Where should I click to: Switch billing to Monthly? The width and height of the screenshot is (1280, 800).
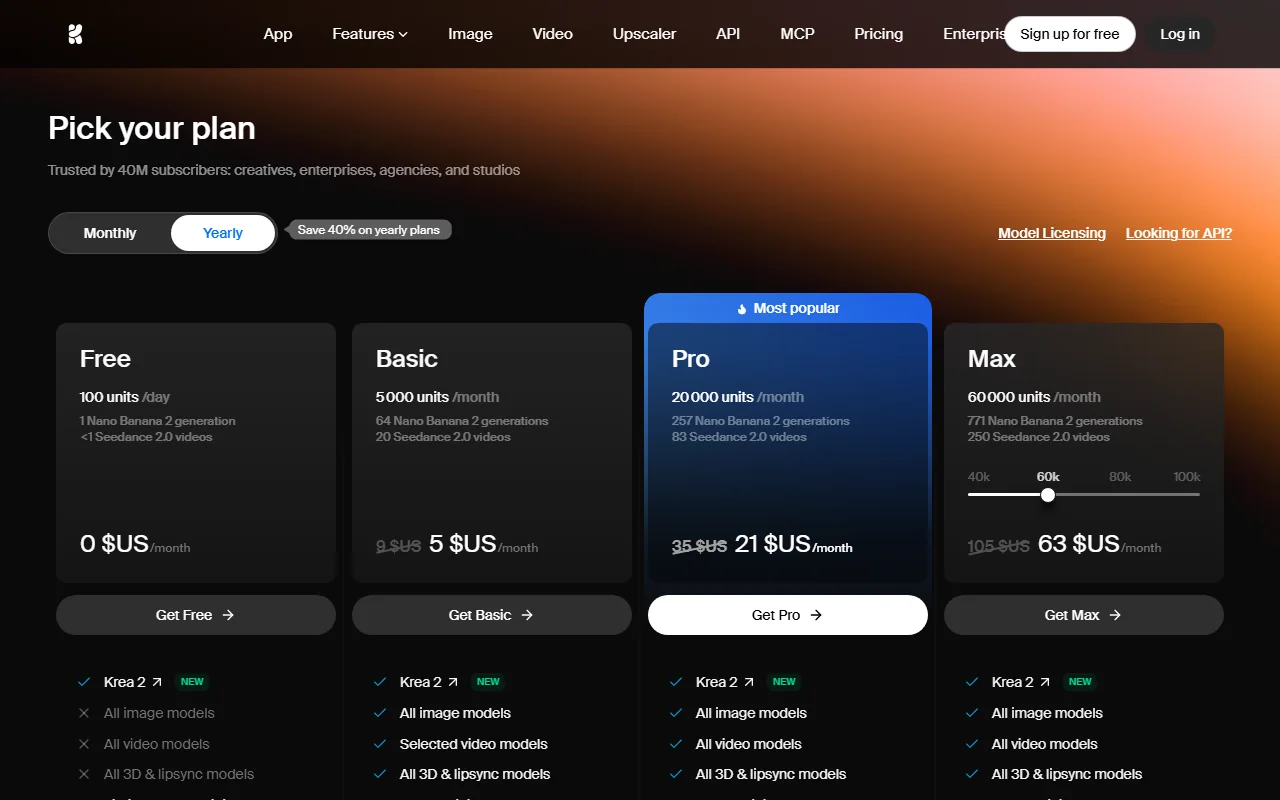coord(110,233)
